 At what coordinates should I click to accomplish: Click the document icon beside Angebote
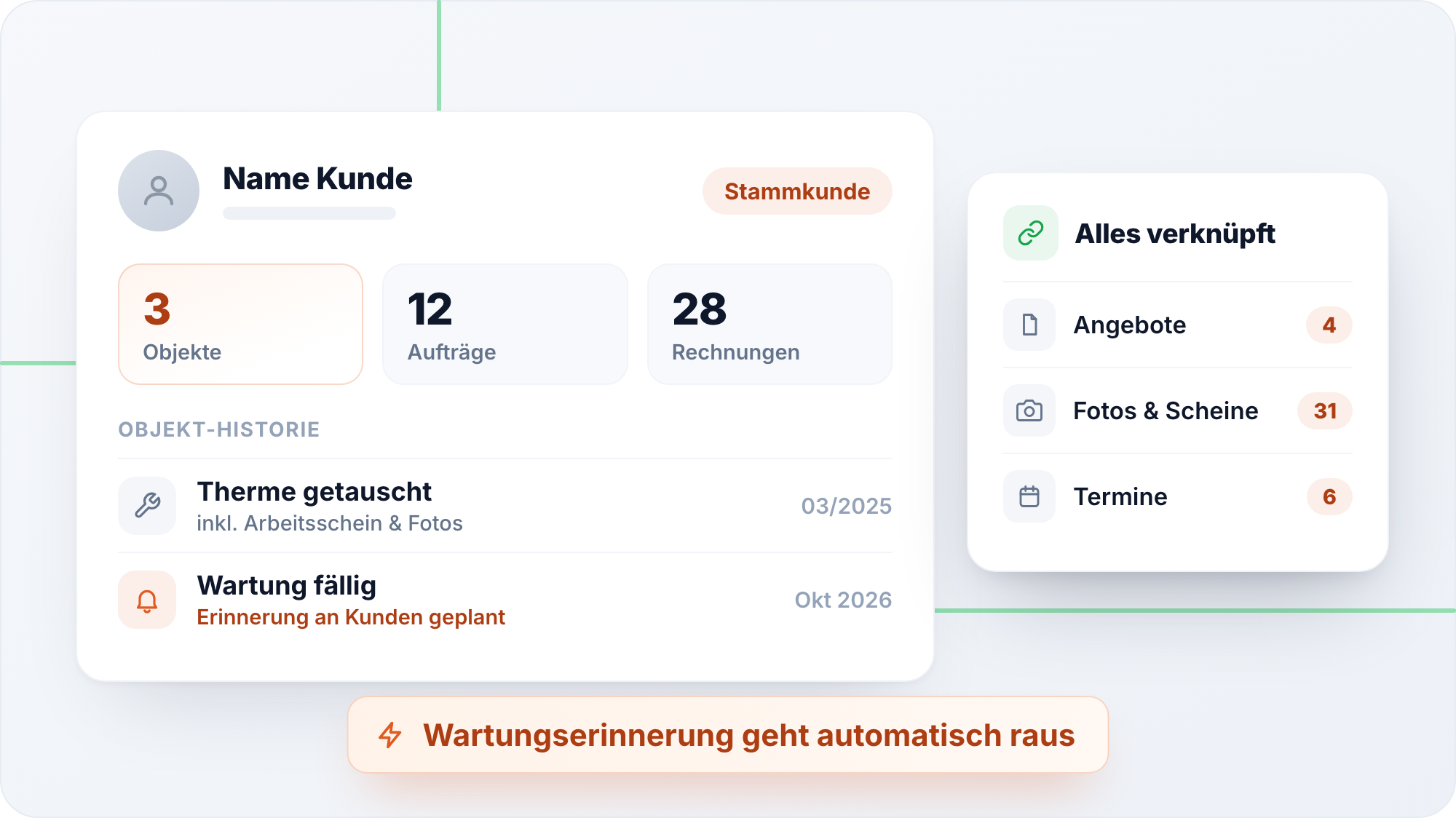click(1029, 325)
